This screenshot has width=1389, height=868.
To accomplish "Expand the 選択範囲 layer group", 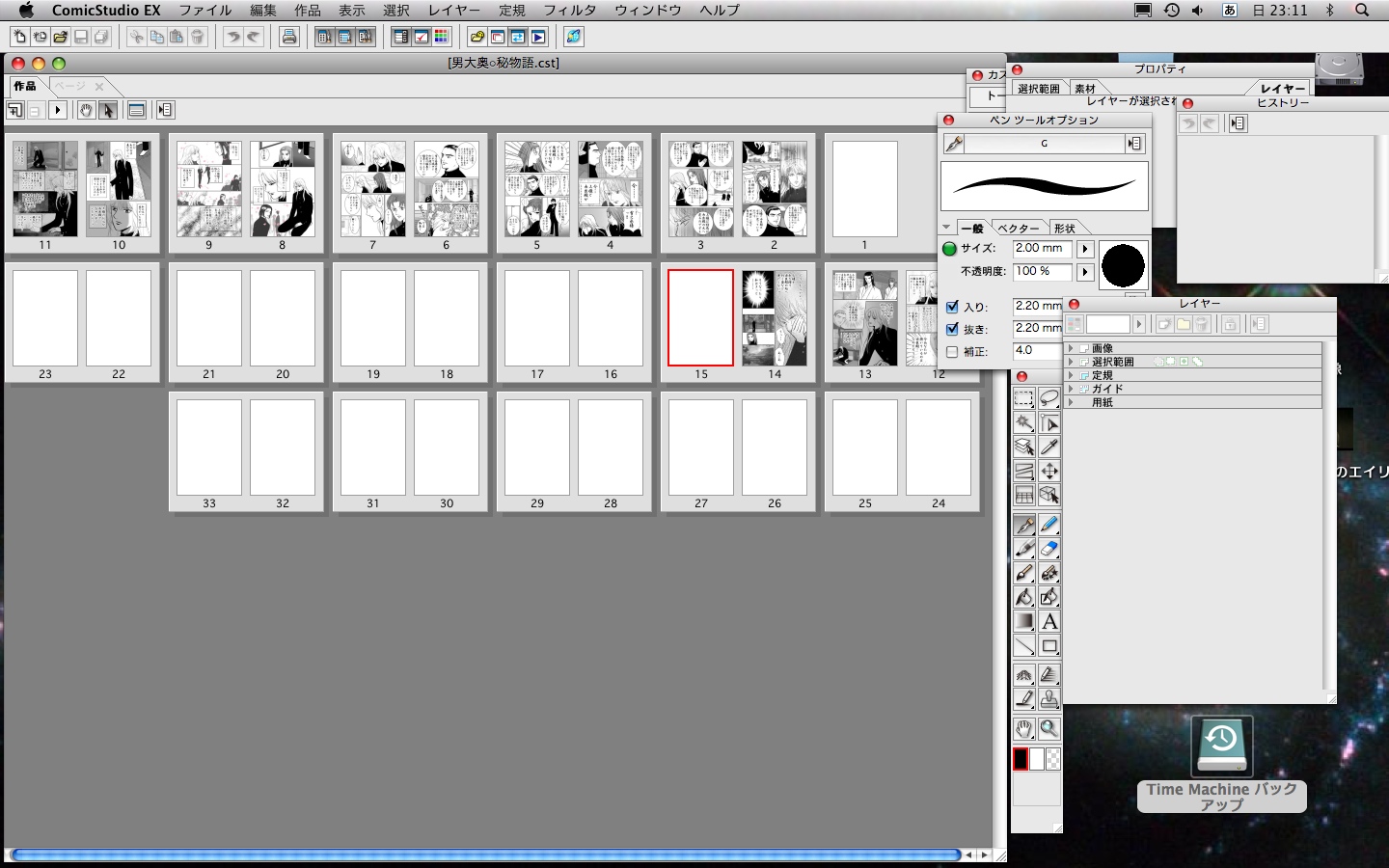I will click(x=1071, y=362).
